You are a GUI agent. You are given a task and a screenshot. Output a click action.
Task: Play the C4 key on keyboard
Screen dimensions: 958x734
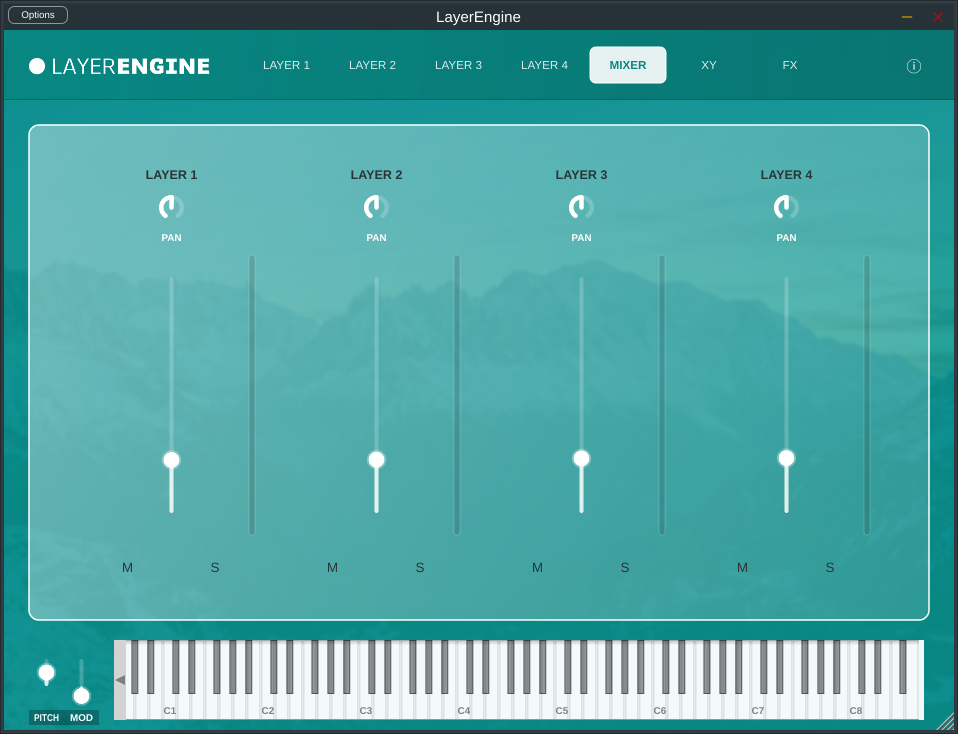pyautogui.click(x=463, y=708)
